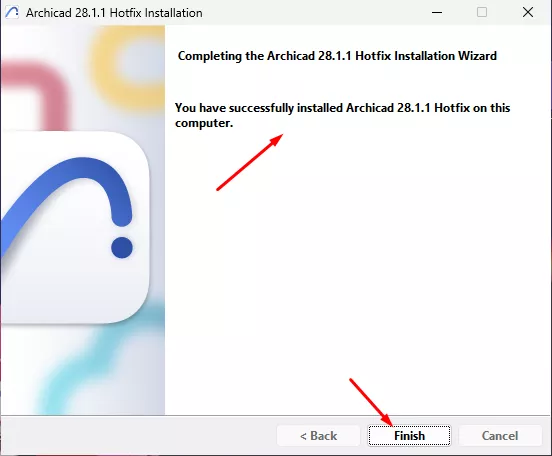Click Finish to complete the installation
The image size is (552, 456).
coord(409,436)
